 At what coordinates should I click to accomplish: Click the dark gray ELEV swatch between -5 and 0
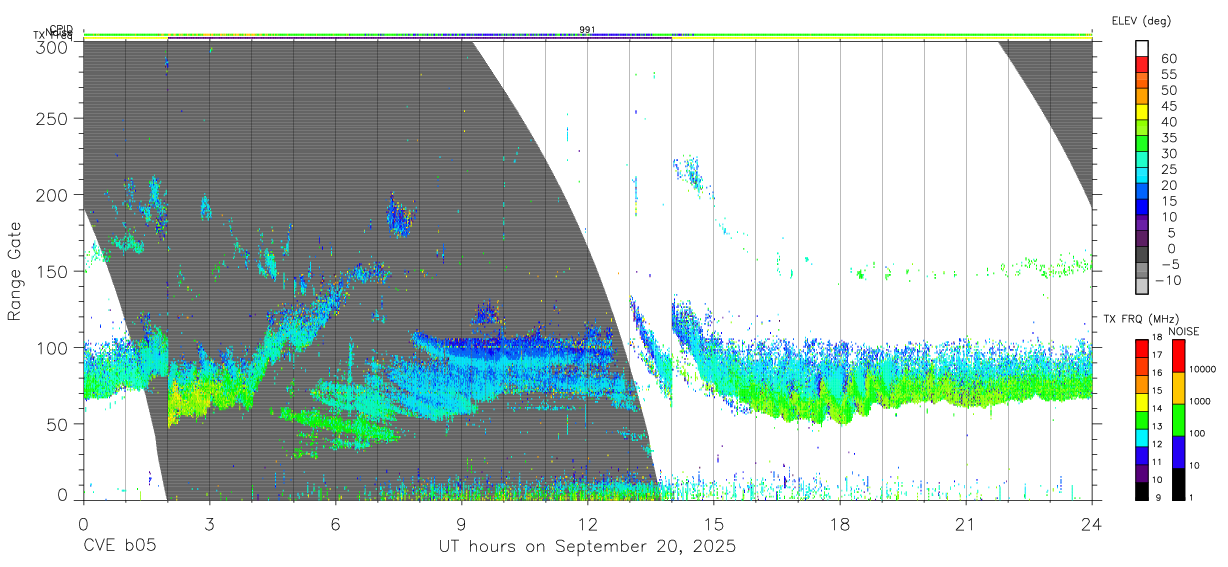coord(1142,255)
